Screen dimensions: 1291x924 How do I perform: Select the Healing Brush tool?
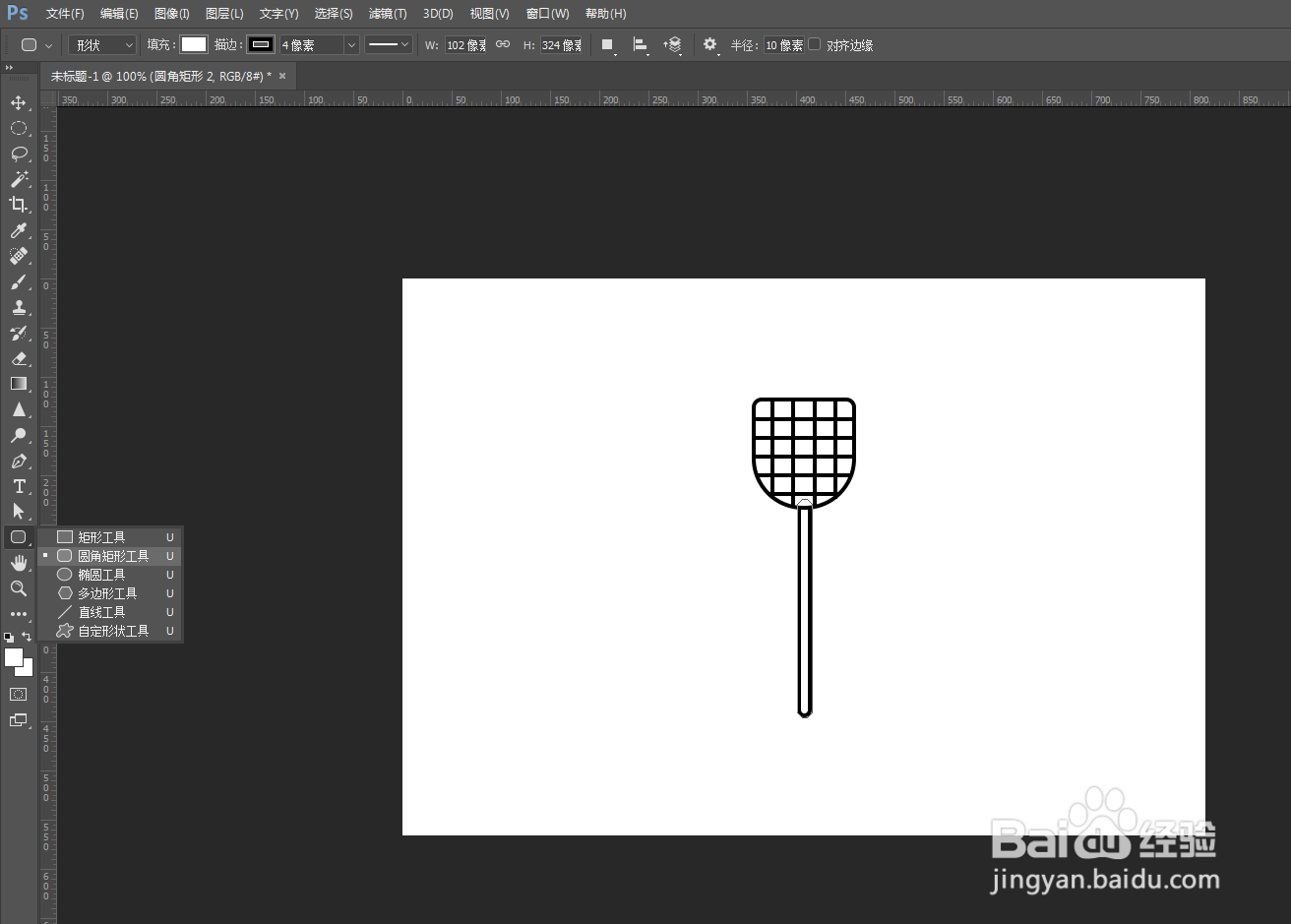pos(19,256)
